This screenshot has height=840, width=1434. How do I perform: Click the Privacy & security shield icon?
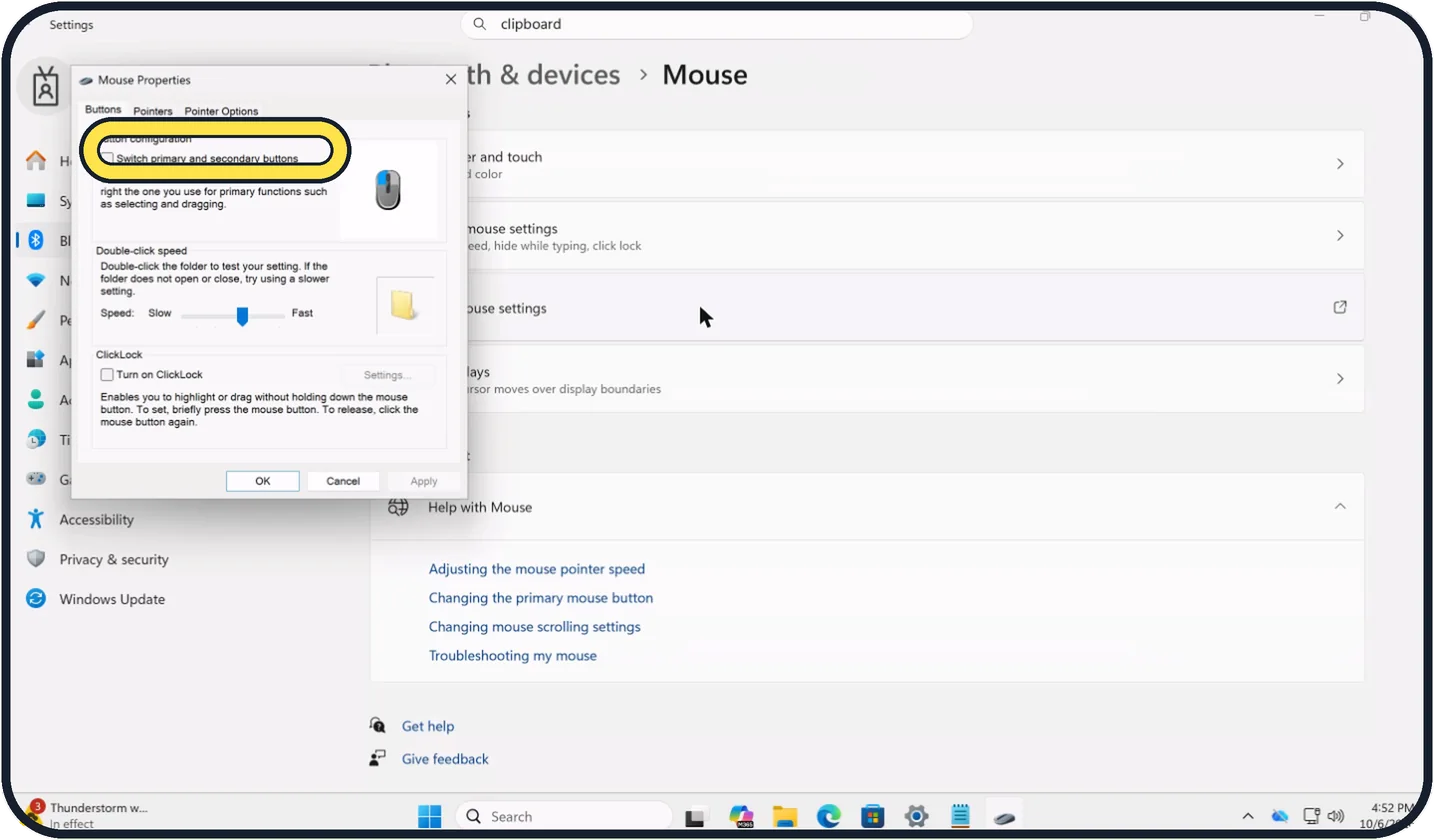[x=36, y=559]
